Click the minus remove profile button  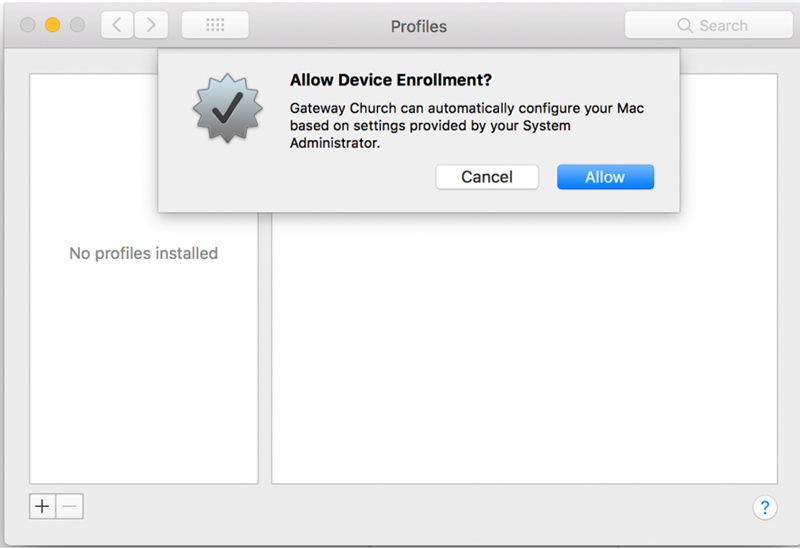[70, 506]
